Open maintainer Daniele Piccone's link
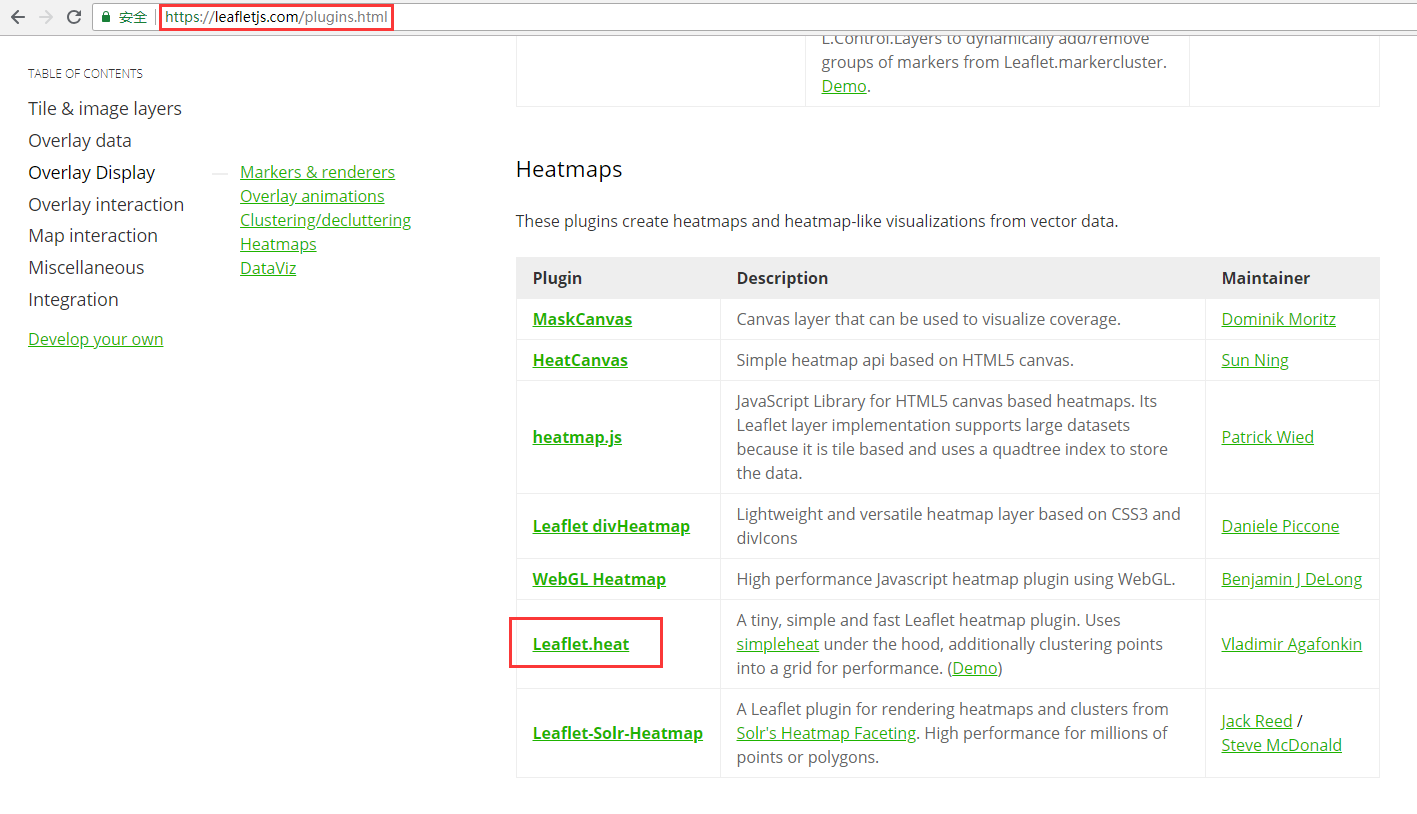The width and height of the screenshot is (1417, 814). 1280,526
